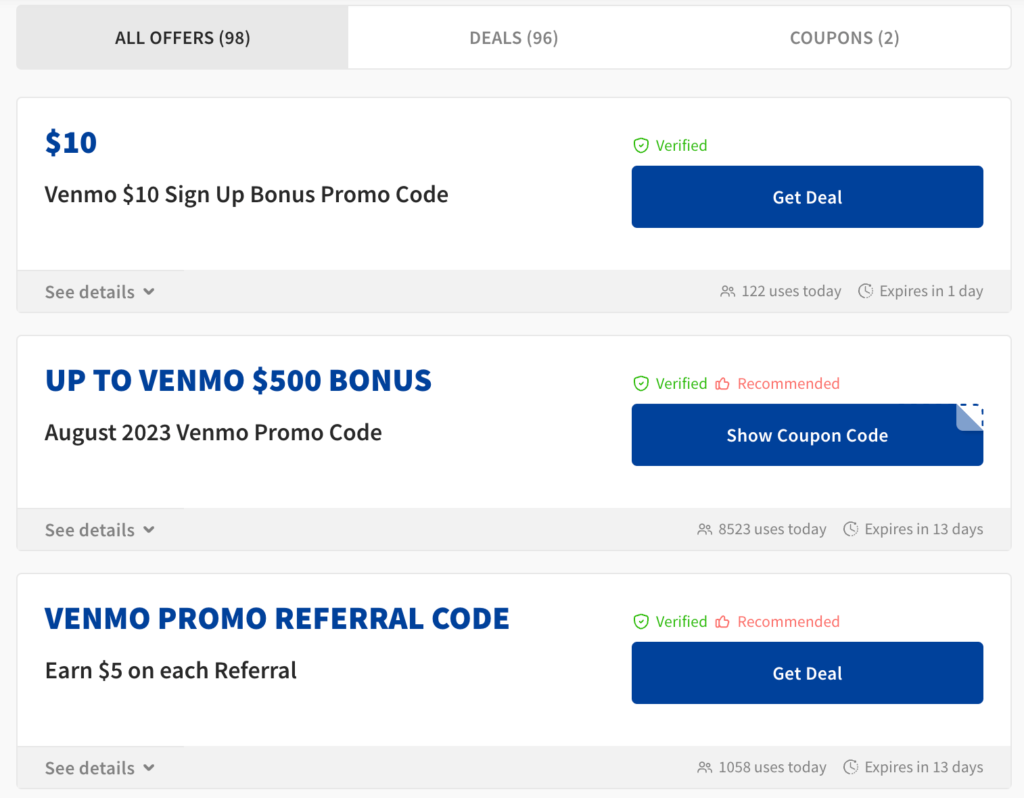Open the VENMO PROMO REFERRAL CODE link
The width and height of the screenshot is (1024, 798).
[x=276, y=620]
